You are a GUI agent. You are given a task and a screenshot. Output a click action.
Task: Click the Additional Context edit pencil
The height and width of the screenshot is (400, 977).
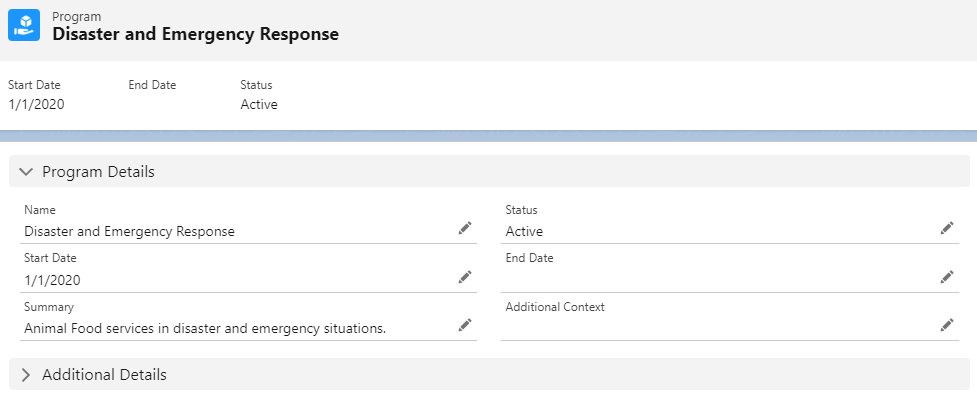[x=946, y=325]
